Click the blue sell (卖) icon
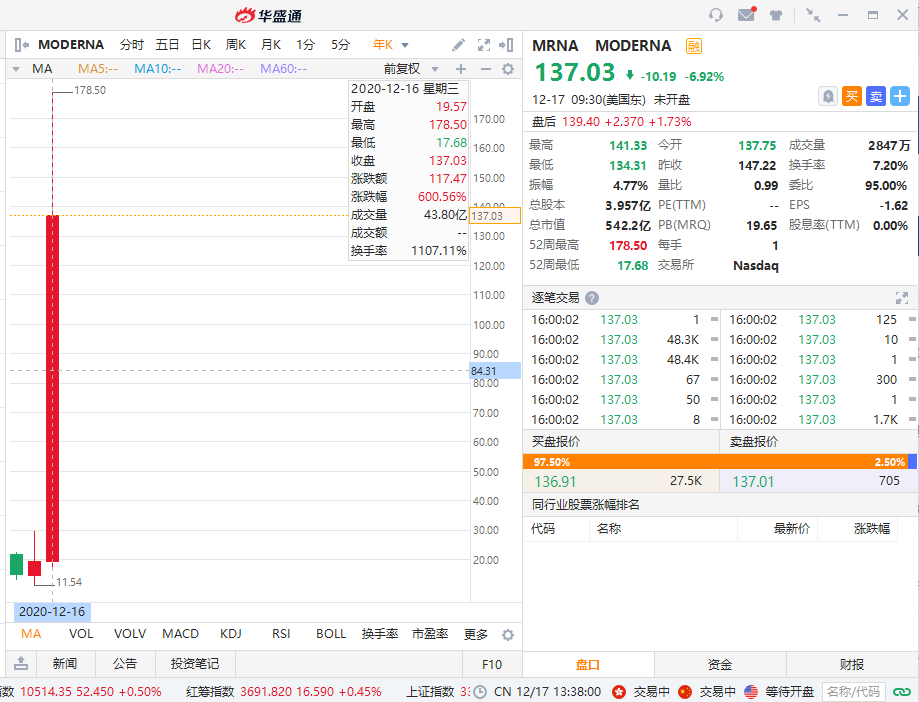919x702 pixels. point(875,96)
